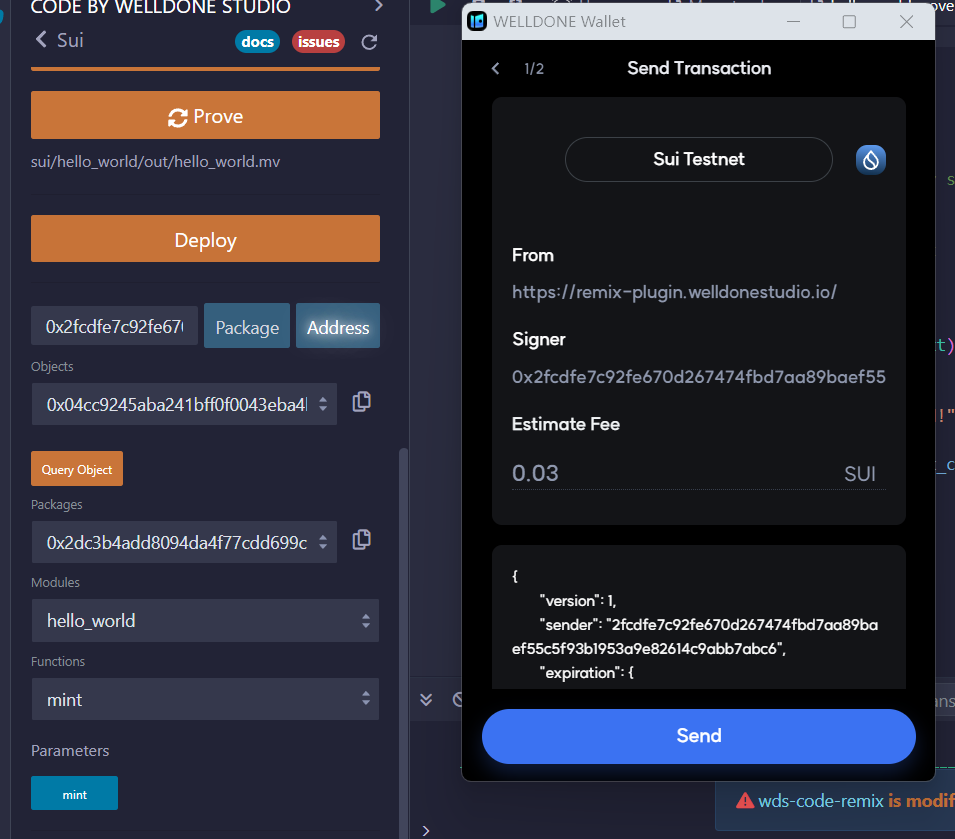This screenshot has height=839, width=955.
Task: Send the transaction in WELLDONE Wallet
Action: tap(699, 736)
